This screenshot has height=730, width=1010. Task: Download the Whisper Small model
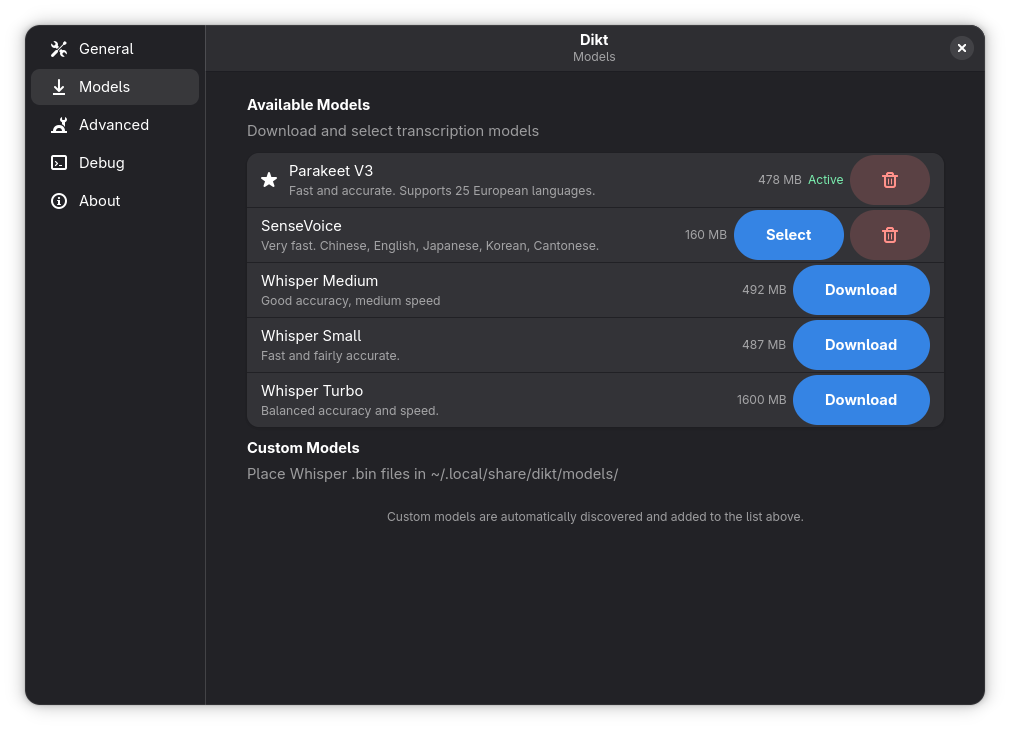click(860, 345)
